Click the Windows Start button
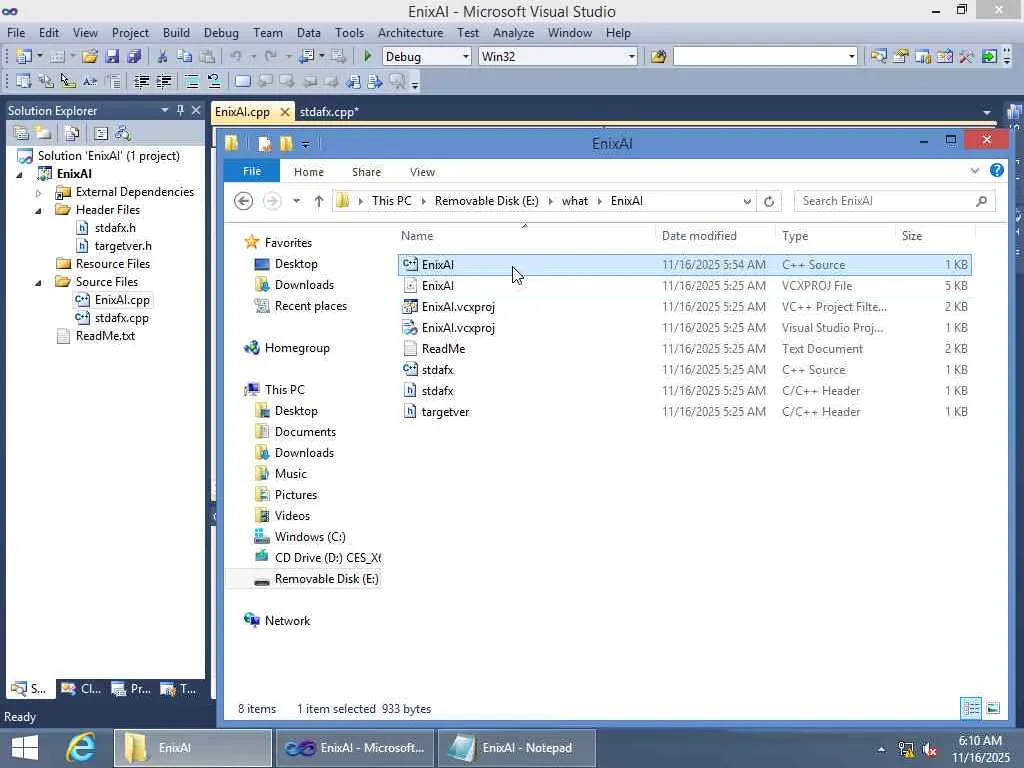Viewport: 1024px width, 768px height. tap(24, 748)
